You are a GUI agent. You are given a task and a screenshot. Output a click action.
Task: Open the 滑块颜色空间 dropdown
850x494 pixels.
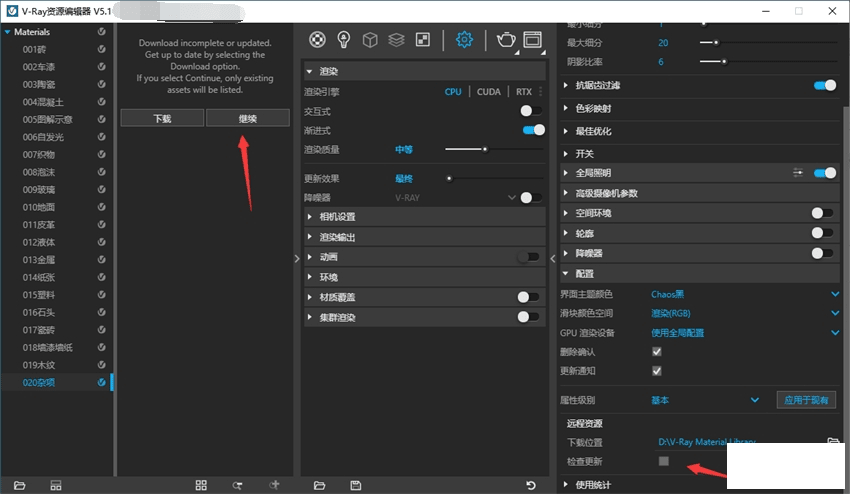[745, 313]
